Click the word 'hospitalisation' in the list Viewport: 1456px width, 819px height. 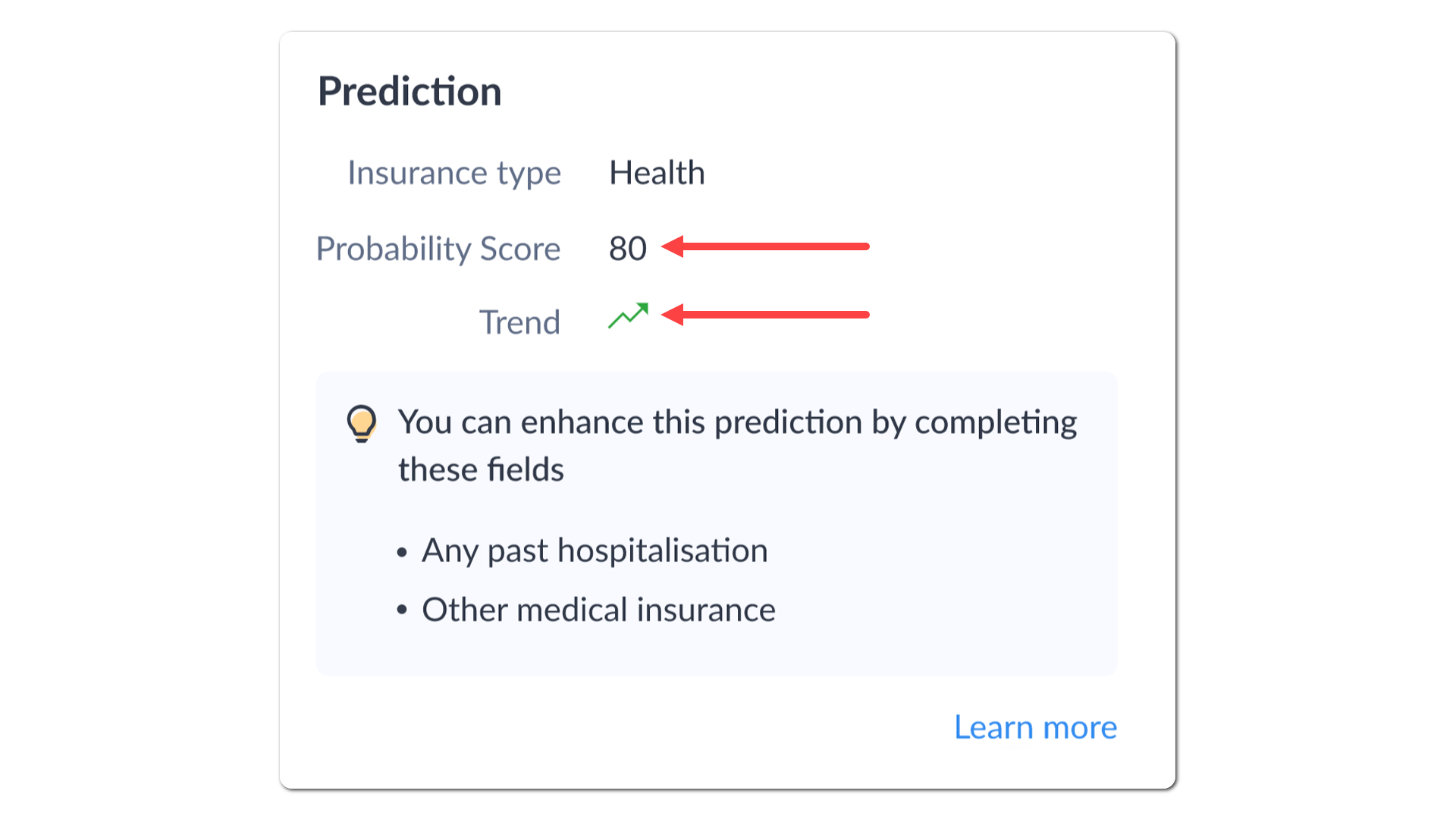(662, 551)
